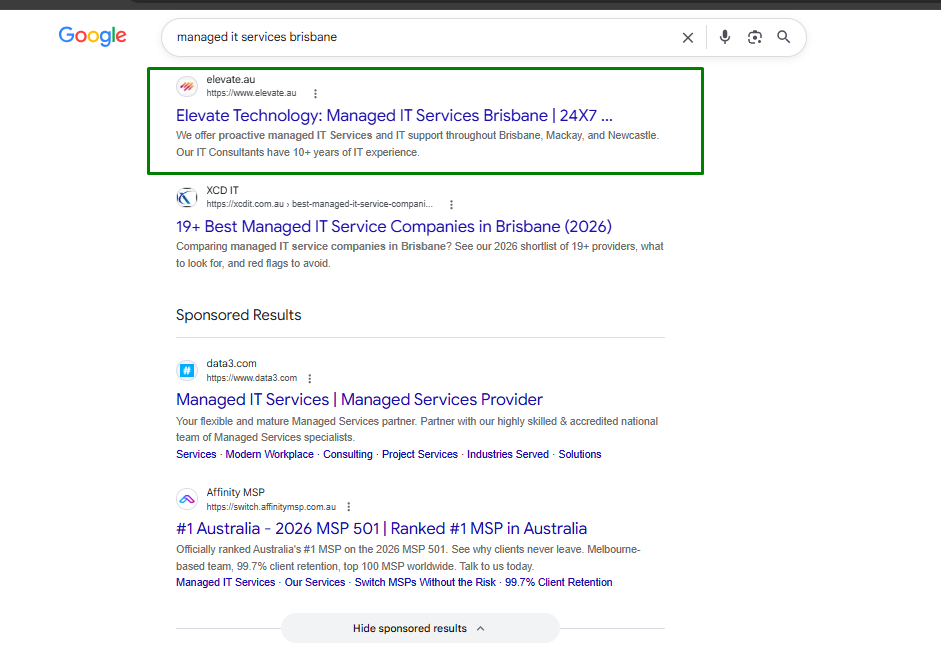941x651 pixels.
Task: Click the XCD IT site name
Action: point(222,190)
